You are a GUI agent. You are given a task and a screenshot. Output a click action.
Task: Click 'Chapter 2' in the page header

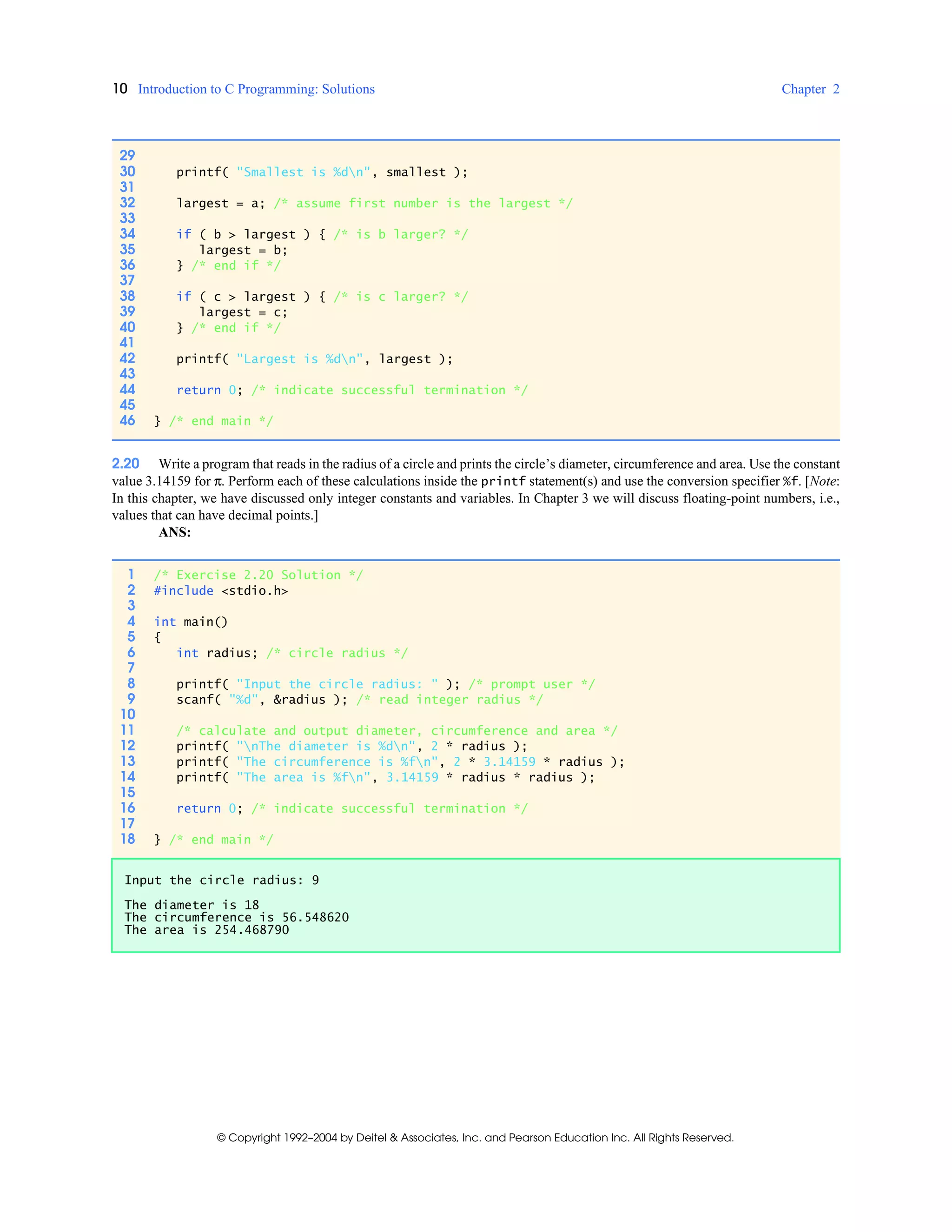810,89
